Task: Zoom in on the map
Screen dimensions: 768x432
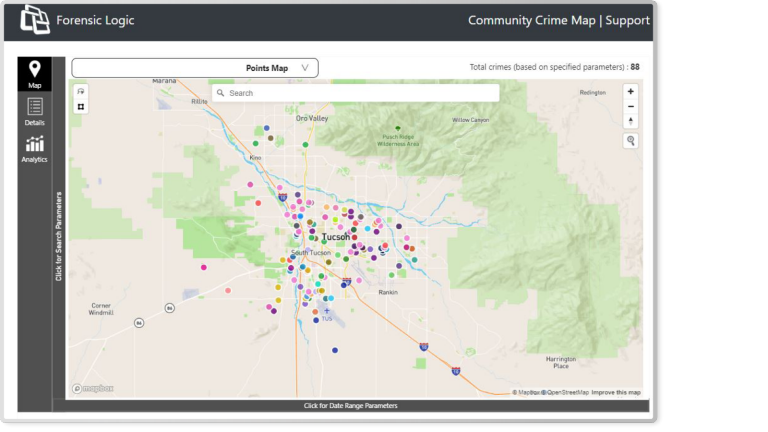Action: 630,91
